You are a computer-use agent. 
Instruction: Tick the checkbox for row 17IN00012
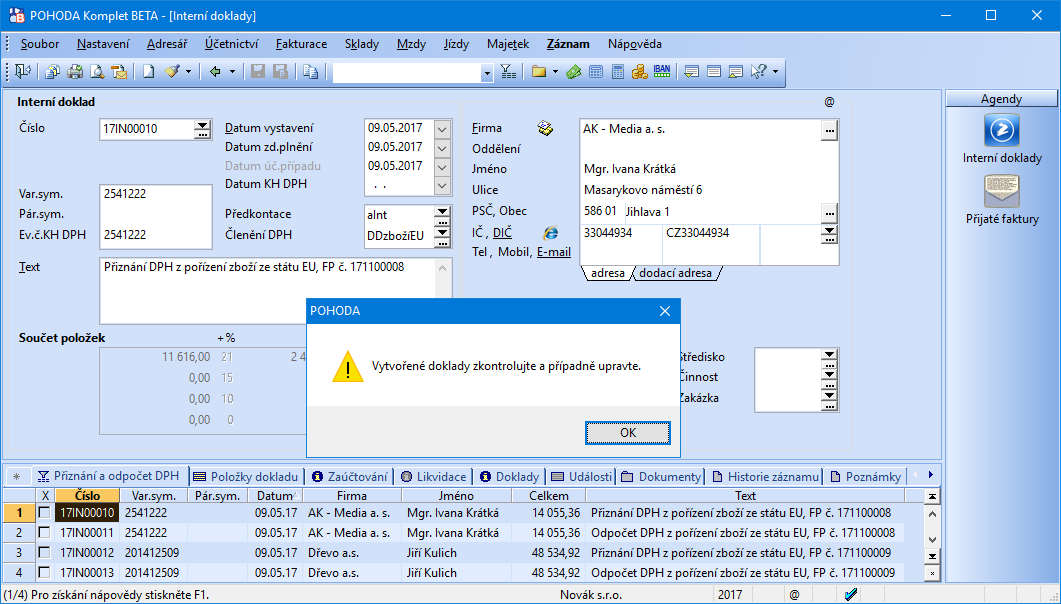point(44,553)
